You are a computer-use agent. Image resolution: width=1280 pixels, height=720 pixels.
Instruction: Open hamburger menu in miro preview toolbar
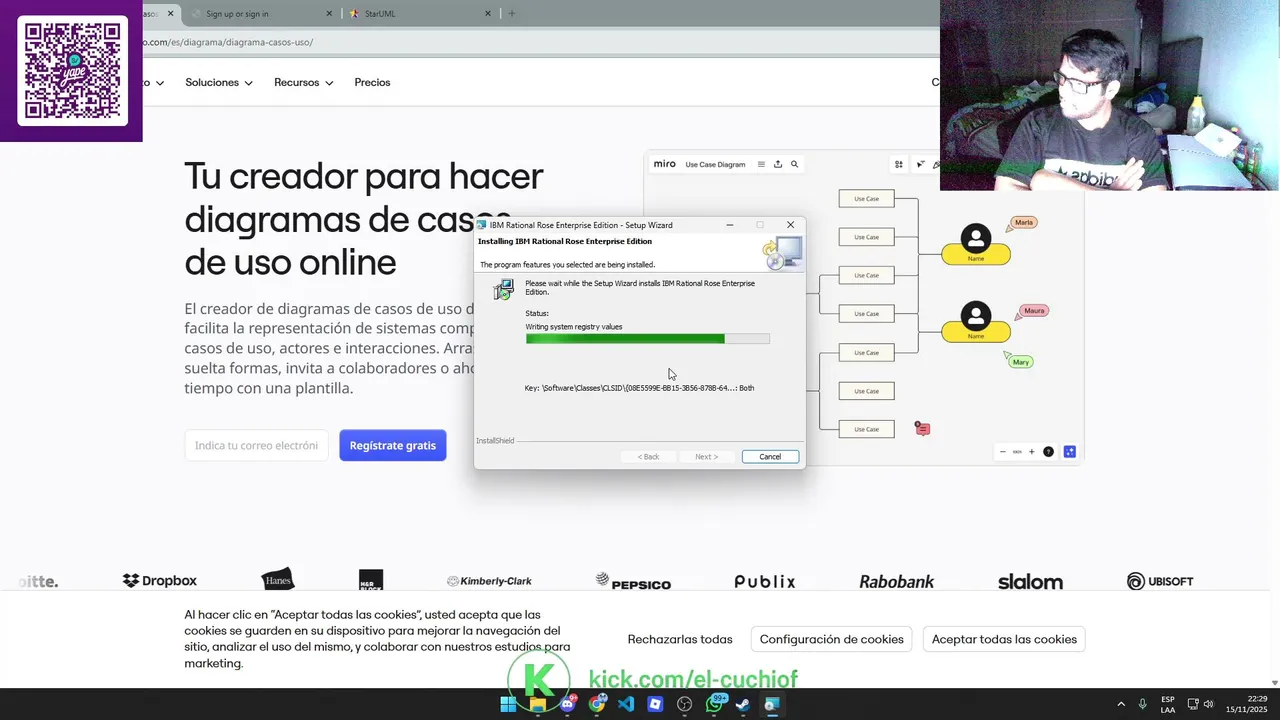[x=761, y=164]
